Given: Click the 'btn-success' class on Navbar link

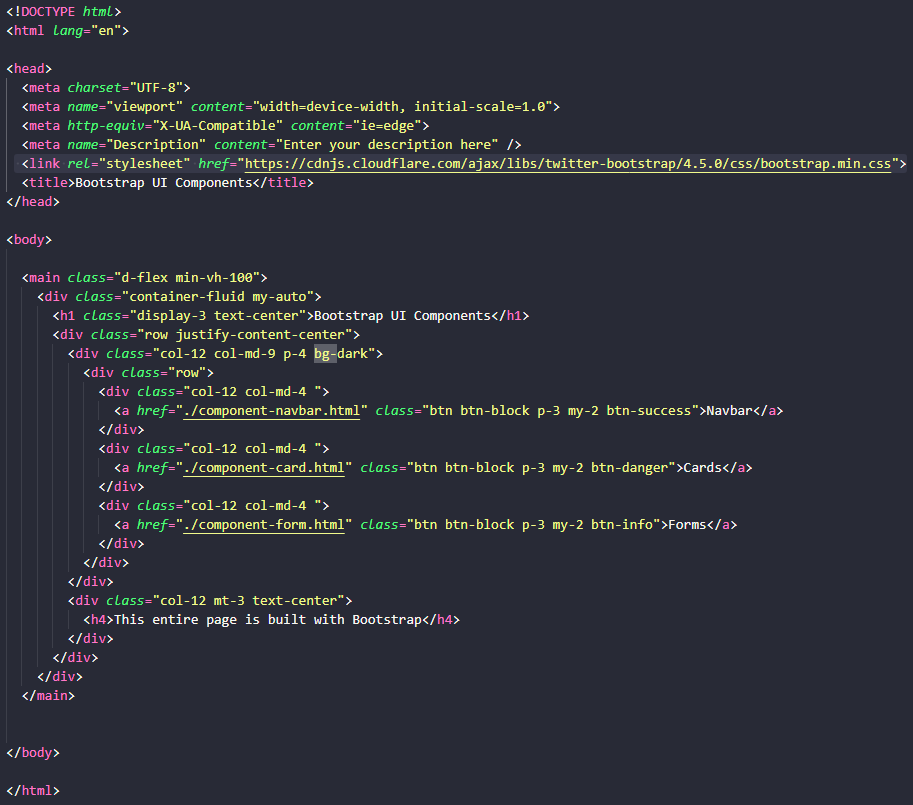Looking at the screenshot, I should point(649,410).
